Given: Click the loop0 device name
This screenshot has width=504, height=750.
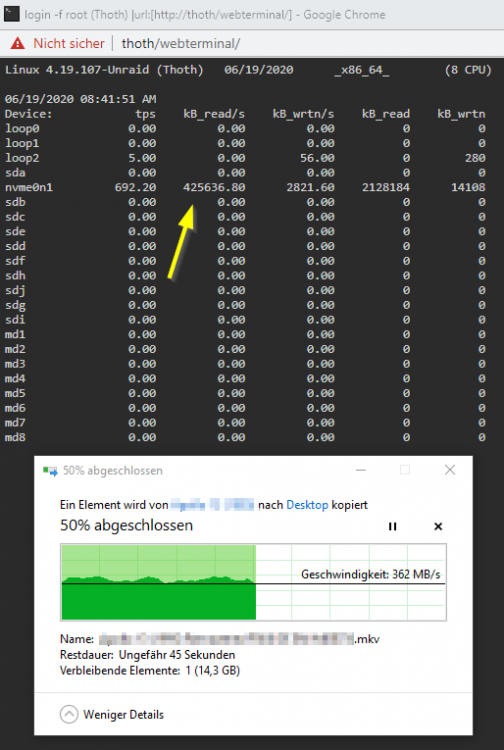Looking at the screenshot, I should click(22, 129).
